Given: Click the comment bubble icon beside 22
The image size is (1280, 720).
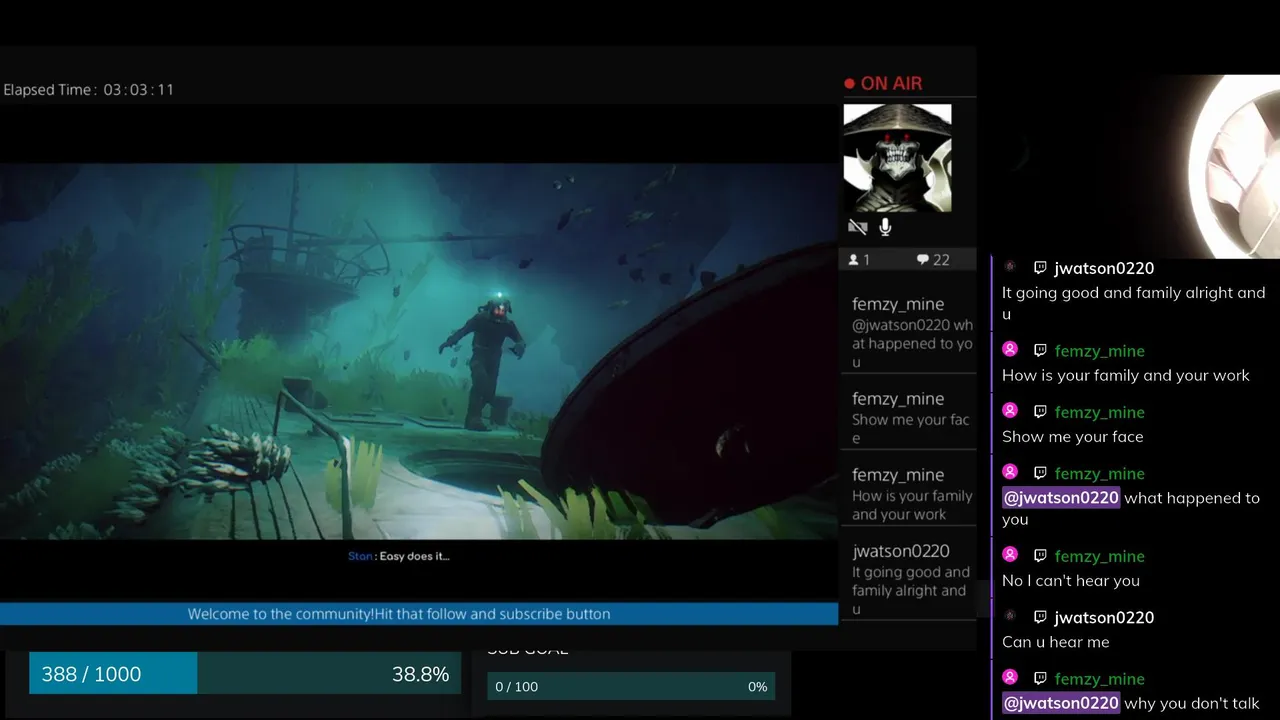Looking at the screenshot, I should pos(922,260).
